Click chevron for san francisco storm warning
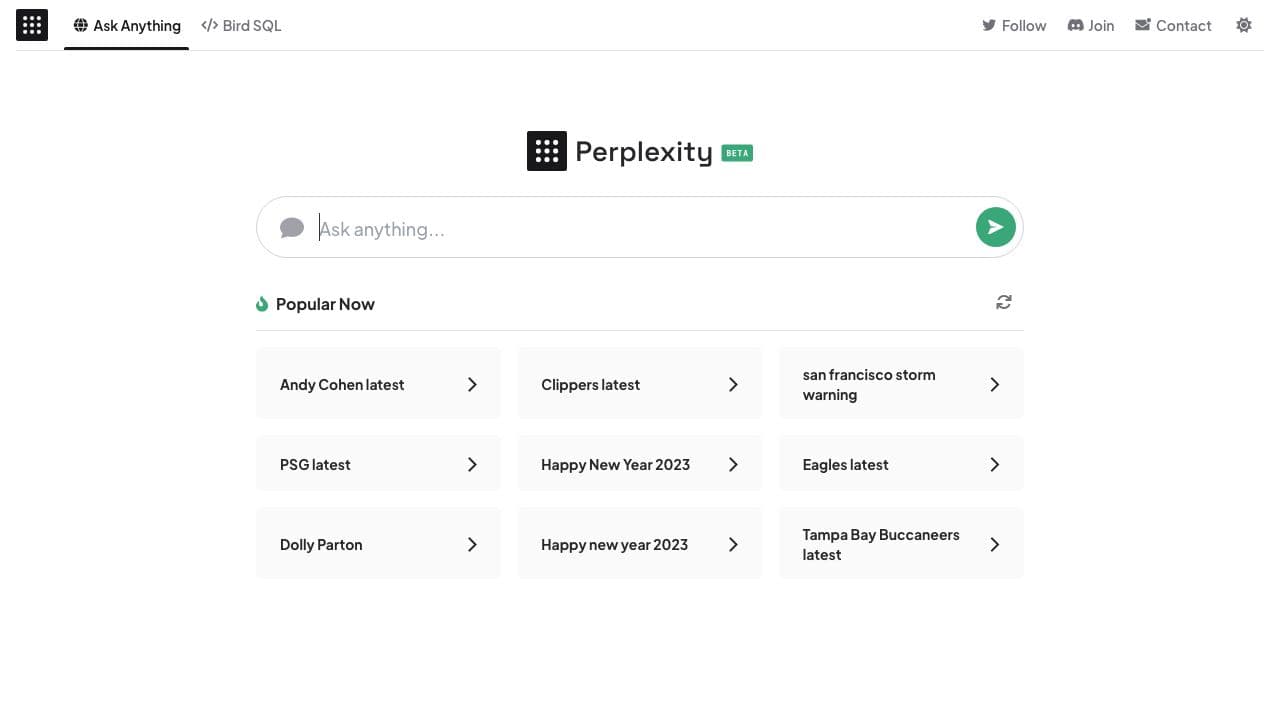 [x=994, y=384]
